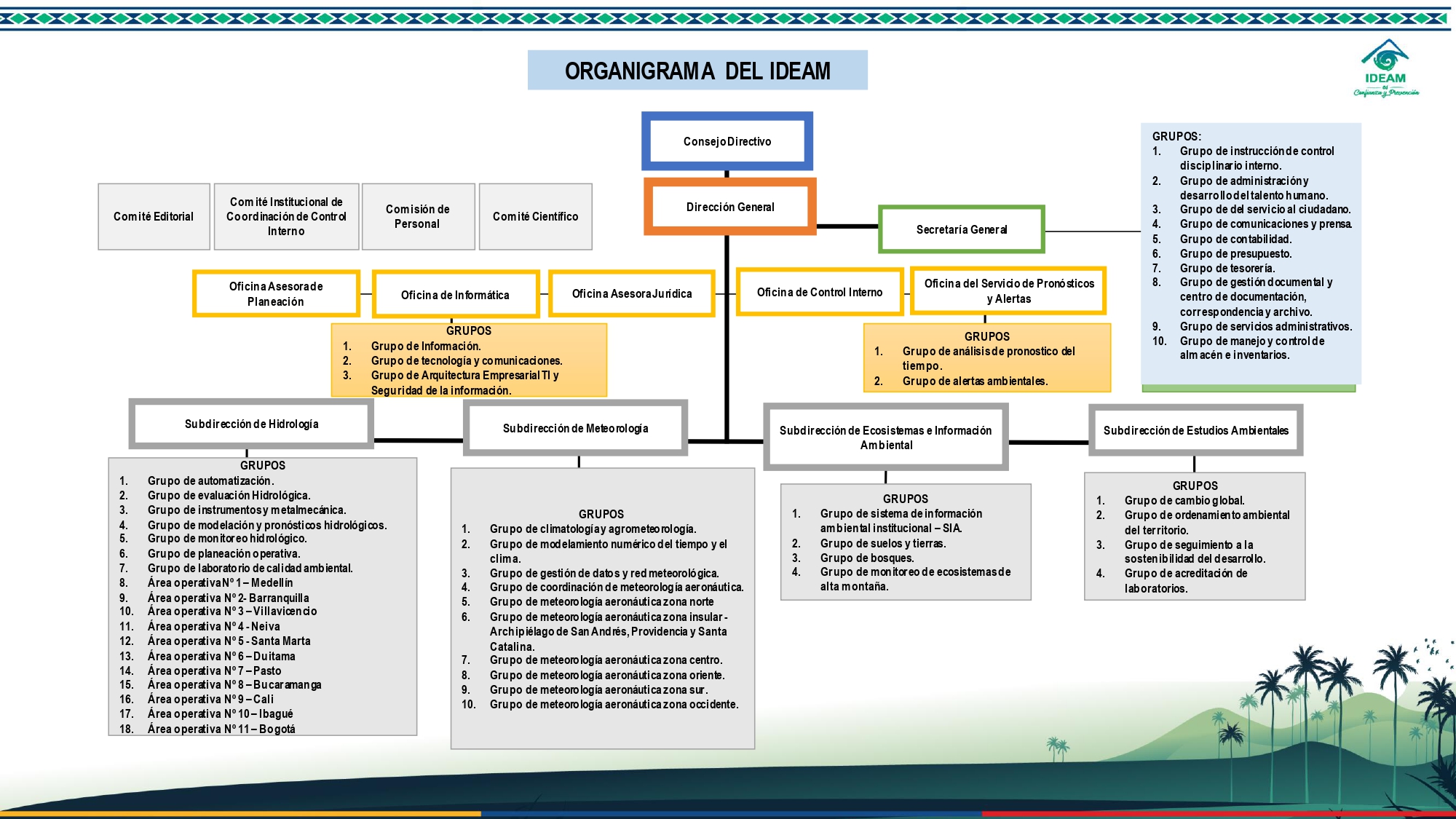The height and width of the screenshot is (819, 1456).
Task: Click 'Grupo de manejo y control de almacén e inventarios'
Action: tap(1252, 348)
